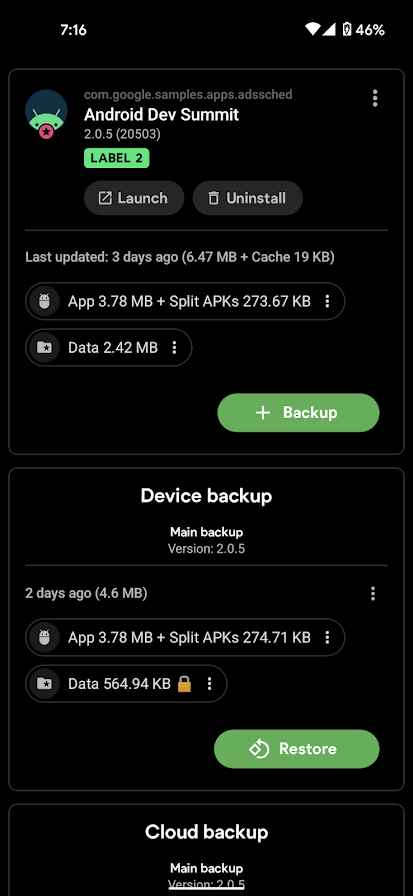Viewport: 413px width, 896px height.
Task: Tap the Cloud backup heading
Action: point(206,831)
